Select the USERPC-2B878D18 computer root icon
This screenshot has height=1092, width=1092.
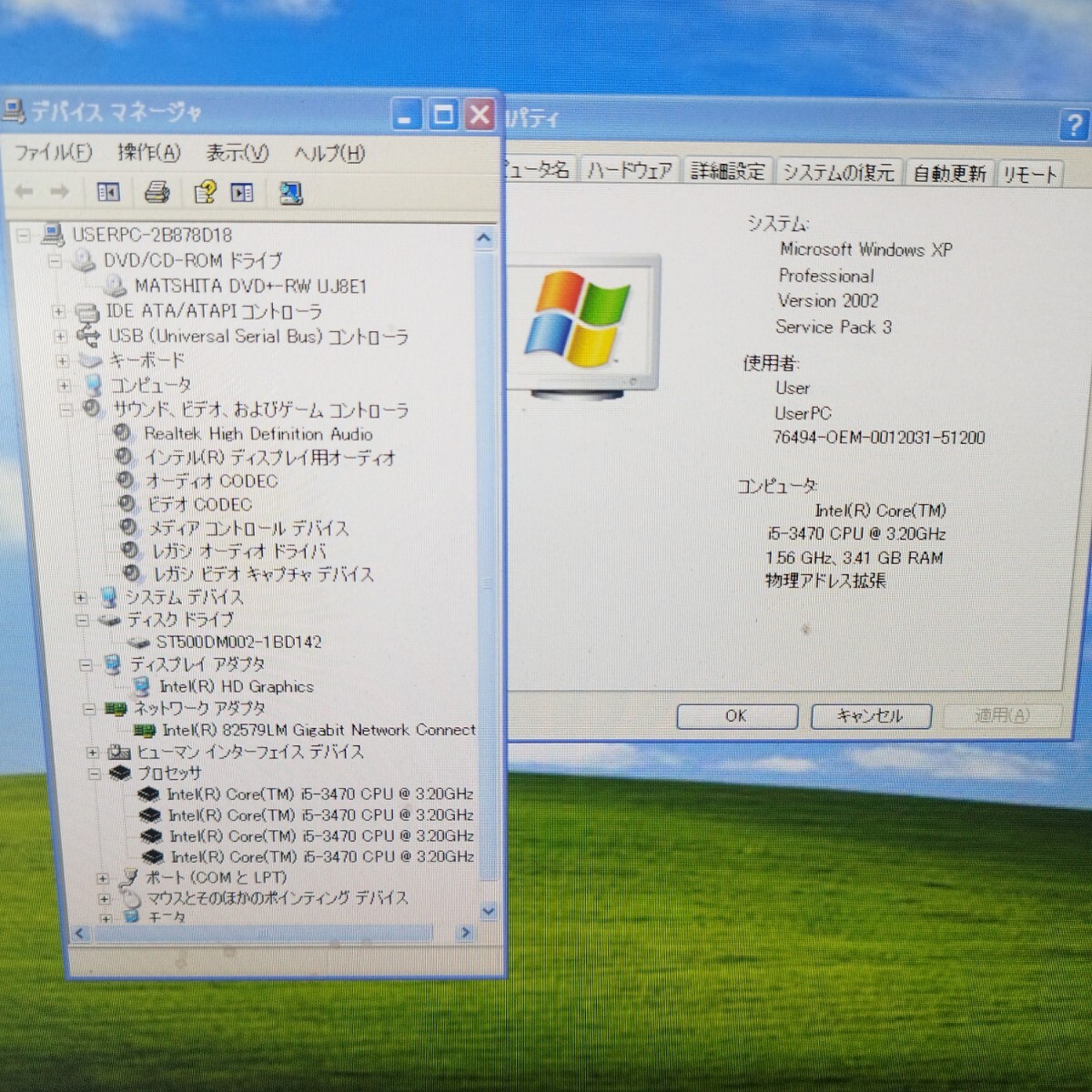(x=53, y=234)
